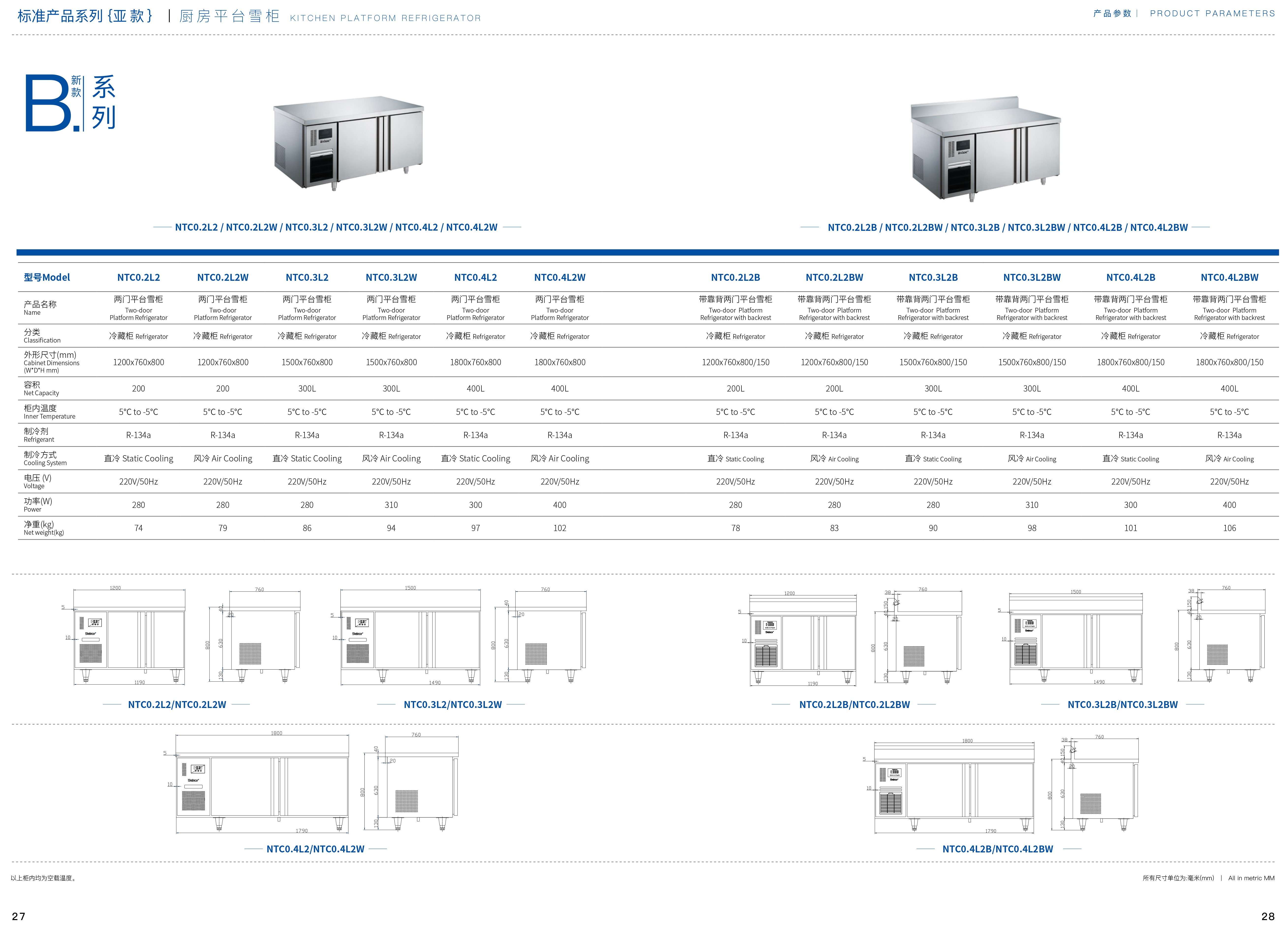Click net weight value '94'

[391, 528]
